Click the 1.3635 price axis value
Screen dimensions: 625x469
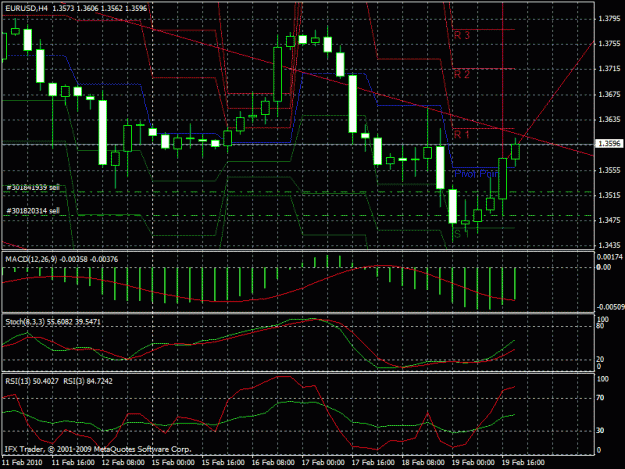tap(609, 119)
